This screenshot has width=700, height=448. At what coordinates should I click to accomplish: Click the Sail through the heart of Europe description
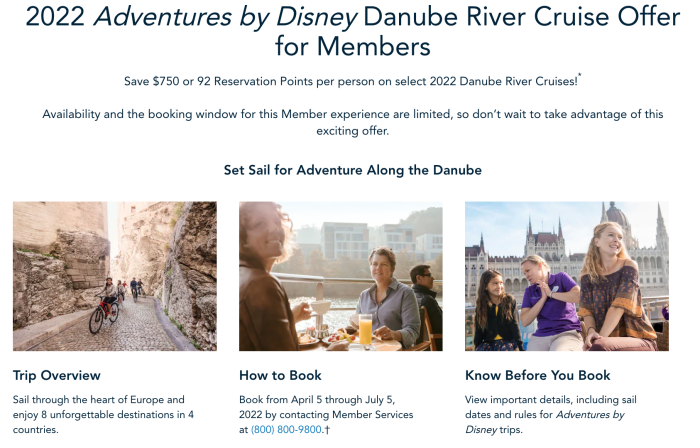[100, 414]
